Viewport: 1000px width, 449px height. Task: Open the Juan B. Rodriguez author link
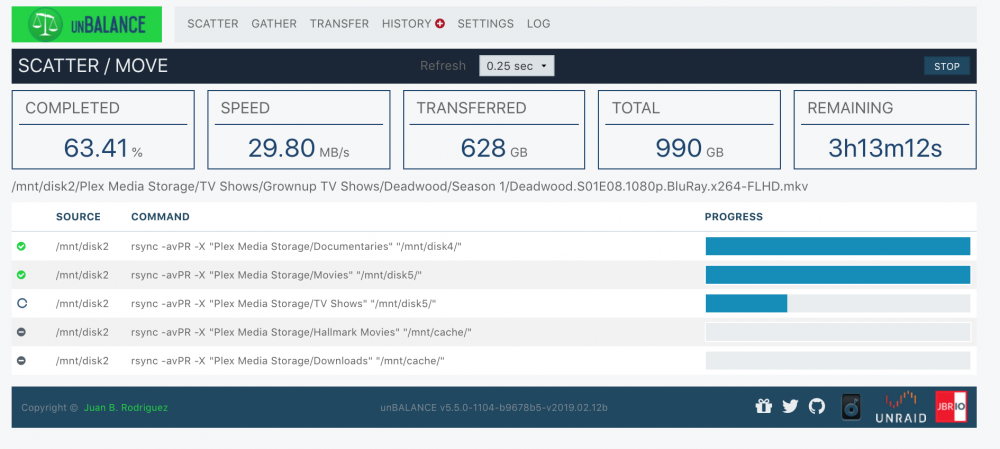126,408
